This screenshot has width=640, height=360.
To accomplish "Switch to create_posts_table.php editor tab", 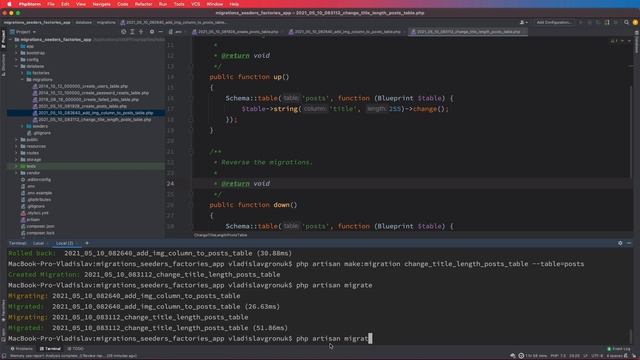I will click(238, 32).
